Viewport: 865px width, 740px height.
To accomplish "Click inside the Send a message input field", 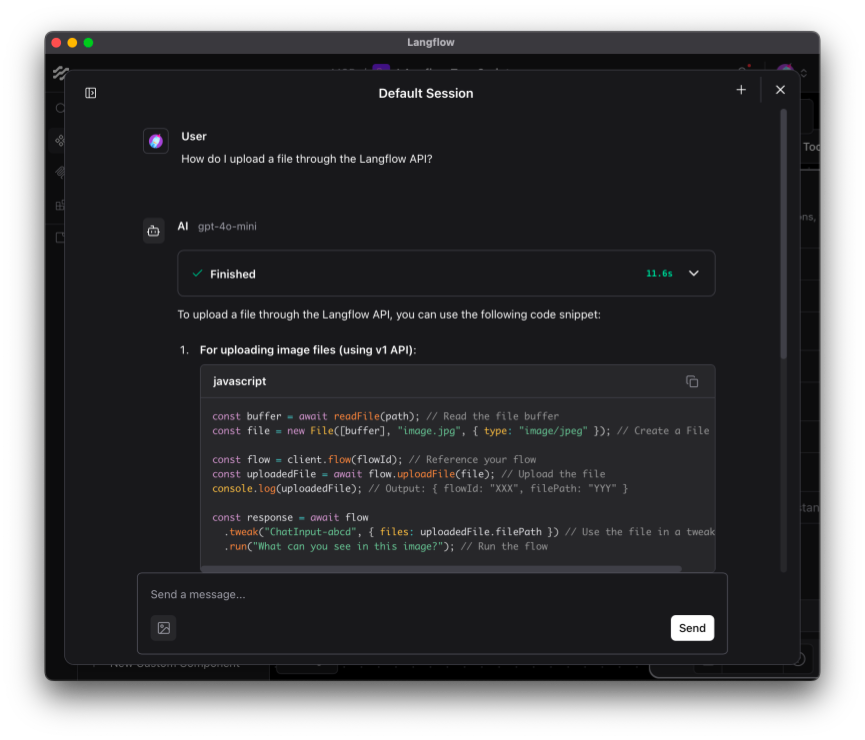I will (x=300, y=593).
